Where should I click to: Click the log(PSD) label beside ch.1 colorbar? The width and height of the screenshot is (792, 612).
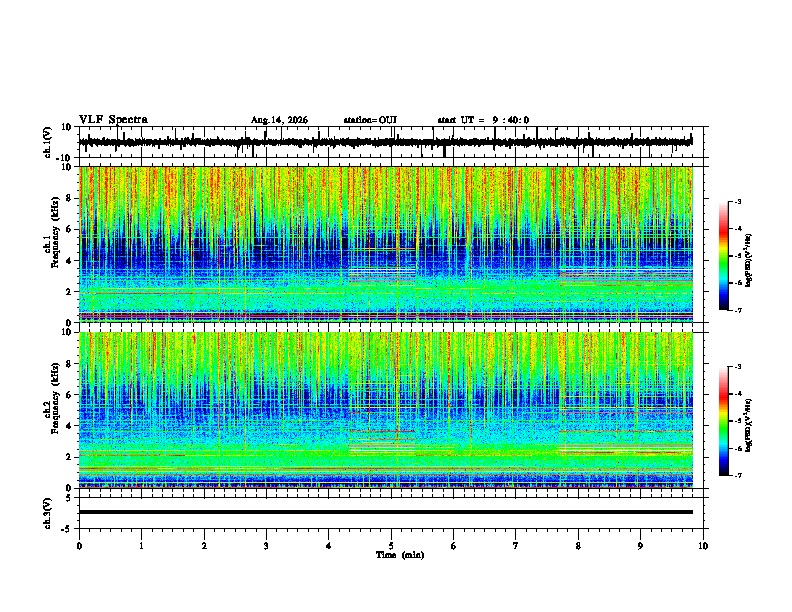point(749,260)
